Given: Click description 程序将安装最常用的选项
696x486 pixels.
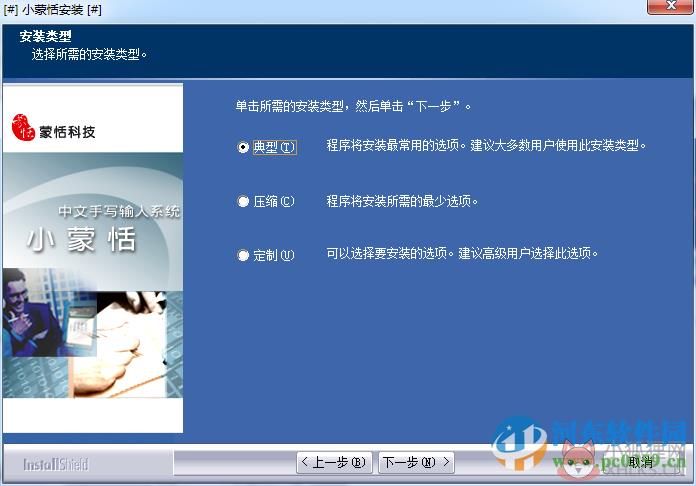Looking at the screenshot, I should pos(486,146).
